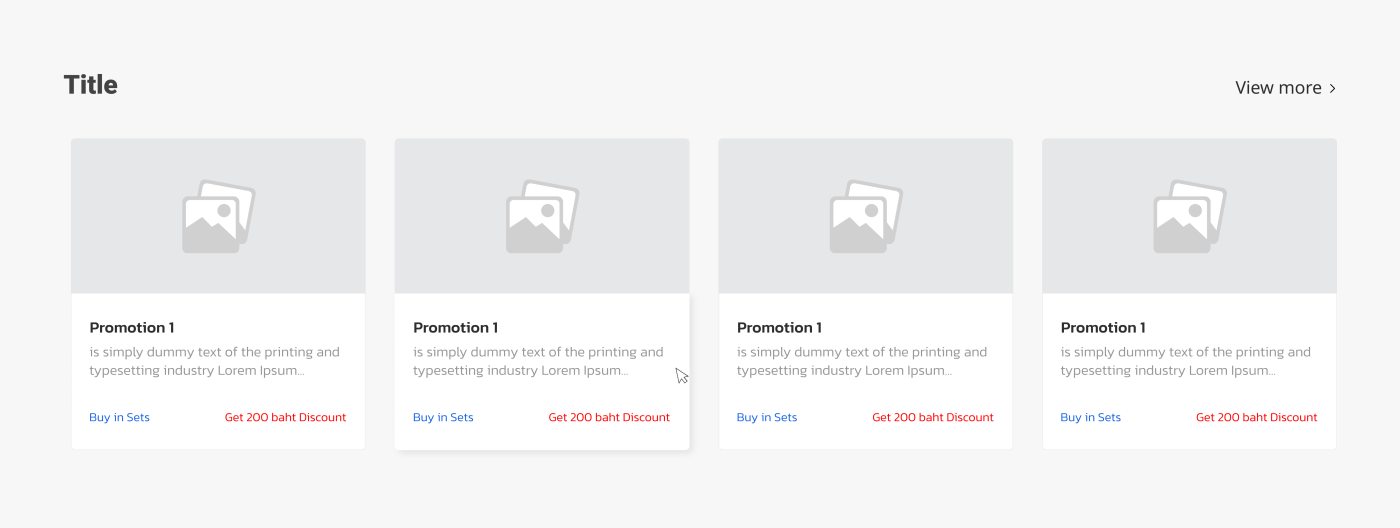This screenshot has height=528, width=1400.
Task: Open the first card's Promotion 1 heading
Action: point(132,327)
